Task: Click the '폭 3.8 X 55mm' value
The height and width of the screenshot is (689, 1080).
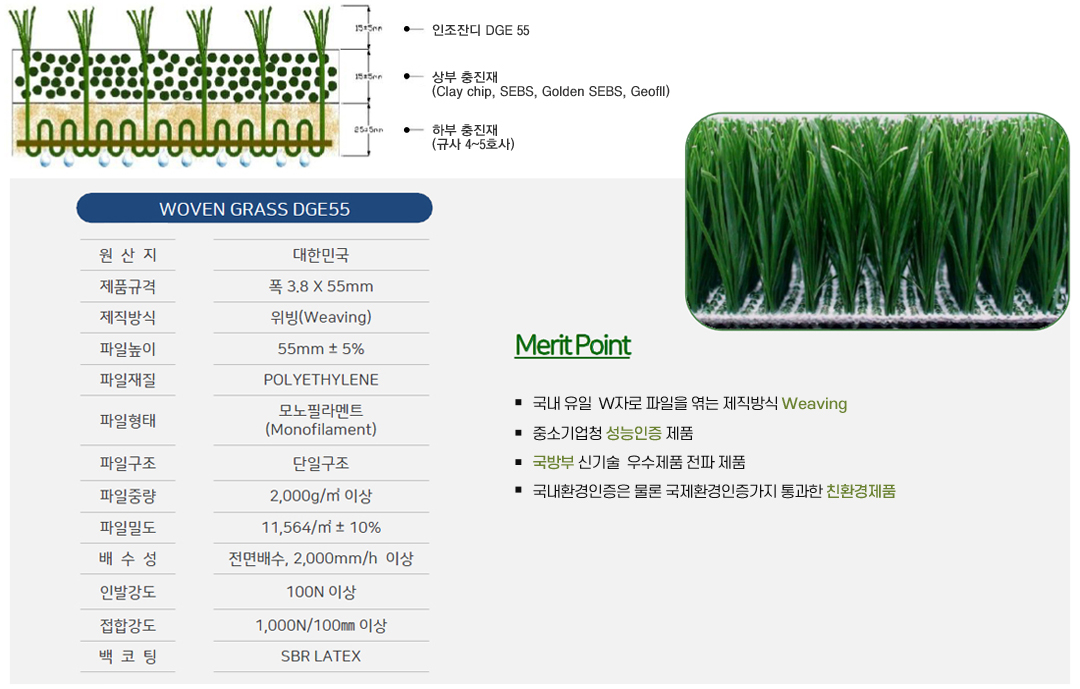Action: (321, 286)
